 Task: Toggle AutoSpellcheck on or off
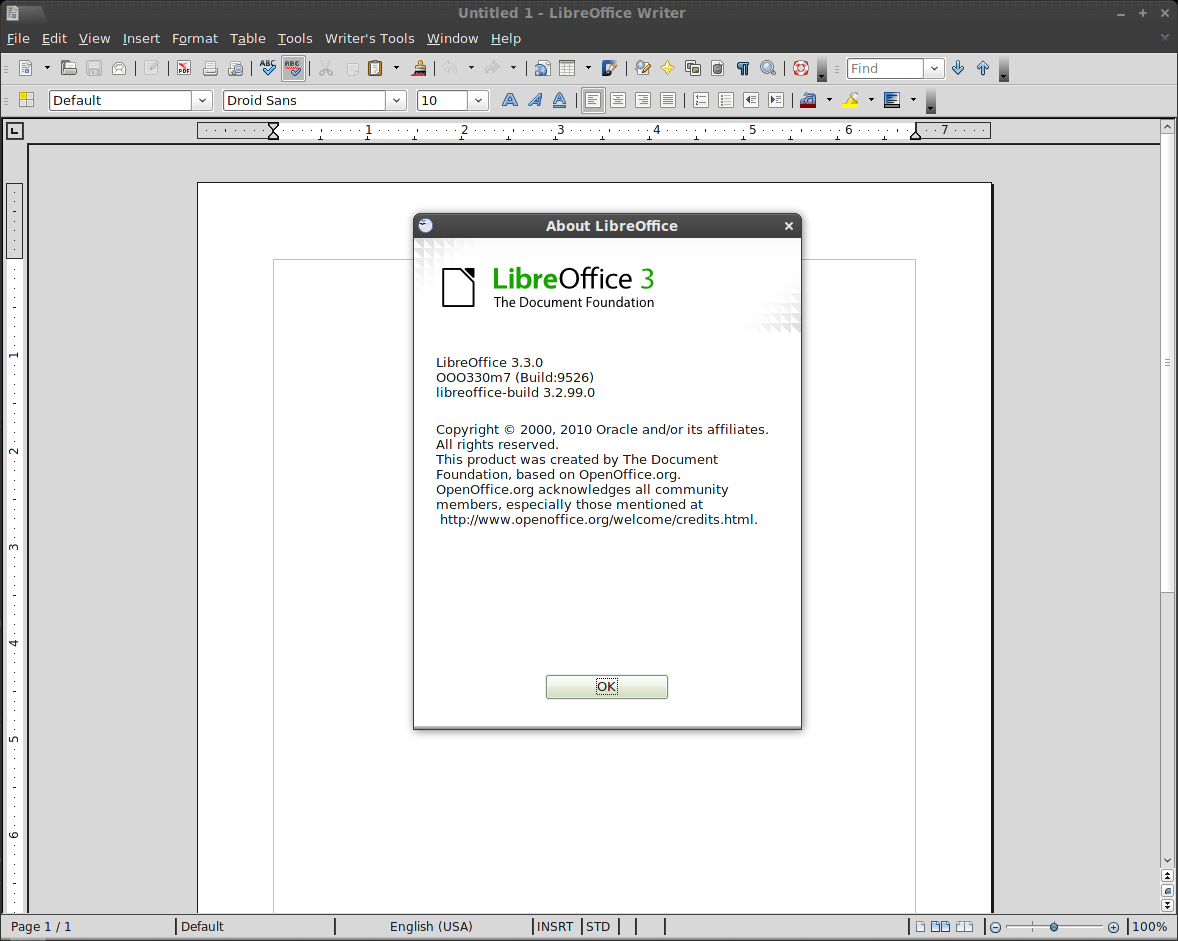click(x=292, y=68)
